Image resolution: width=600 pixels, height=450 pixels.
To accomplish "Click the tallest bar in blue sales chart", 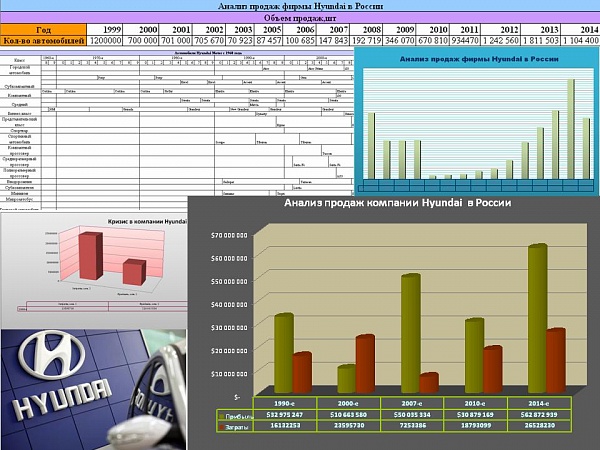I will (x=571, y=127).
